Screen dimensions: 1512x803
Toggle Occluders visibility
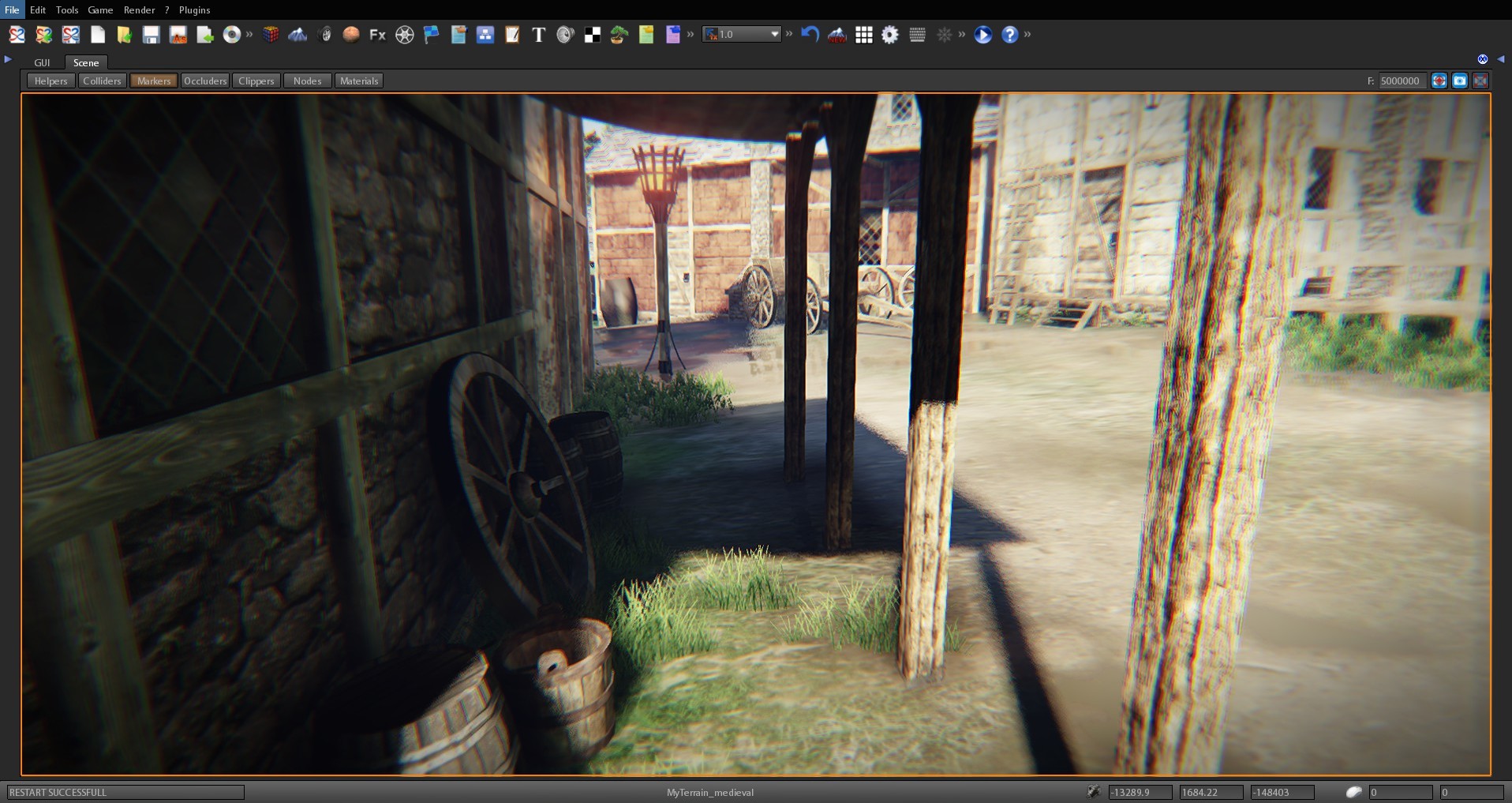tap(205, 80)
